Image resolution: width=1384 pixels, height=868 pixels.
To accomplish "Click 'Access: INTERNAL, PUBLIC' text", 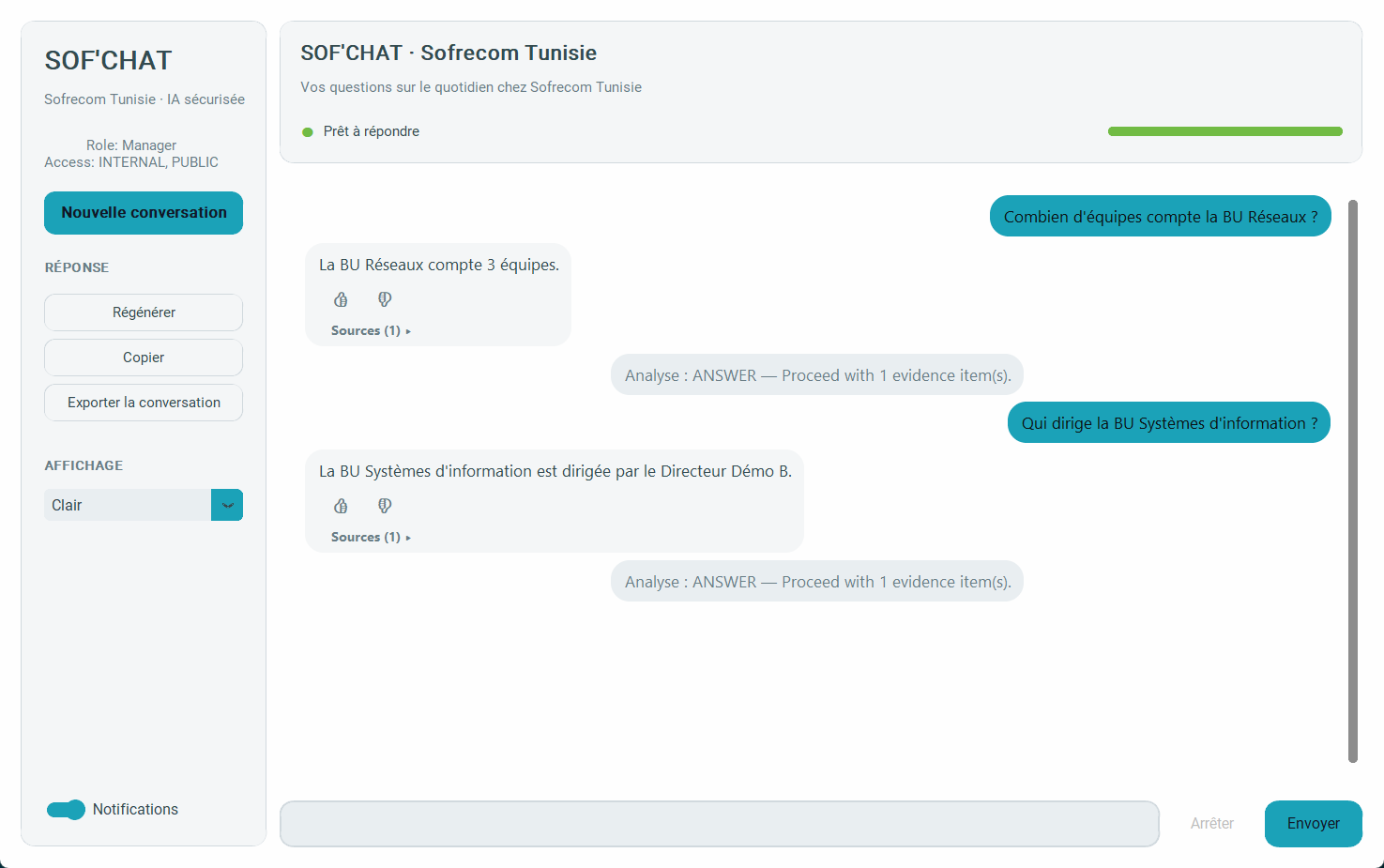I will pos(131,162).
